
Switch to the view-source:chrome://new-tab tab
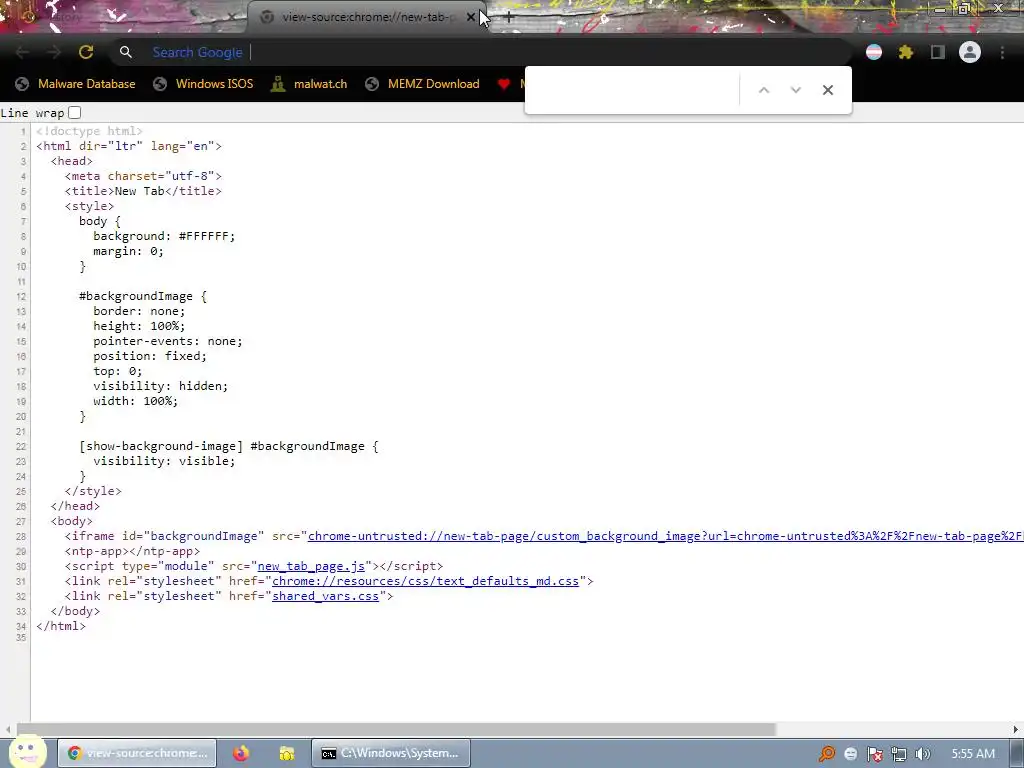[366, 17]
